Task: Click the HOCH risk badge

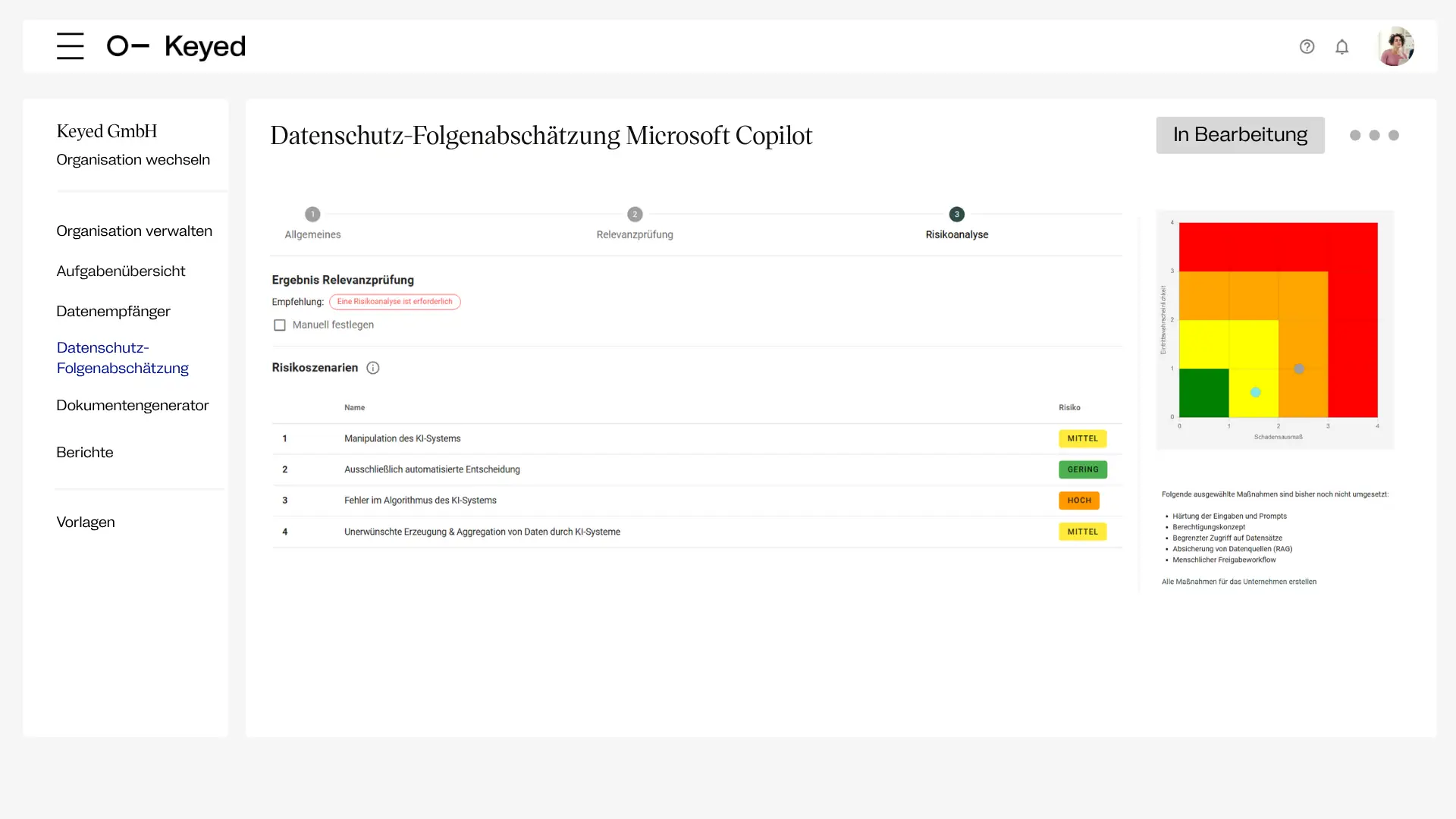Action: [x=1079, y=500]
